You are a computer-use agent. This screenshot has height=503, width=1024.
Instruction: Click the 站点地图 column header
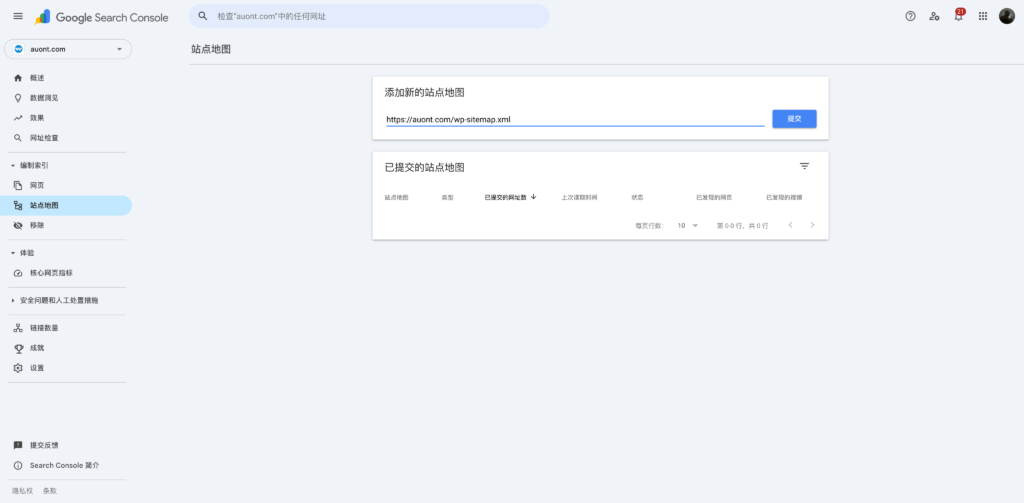pos(396,197)
